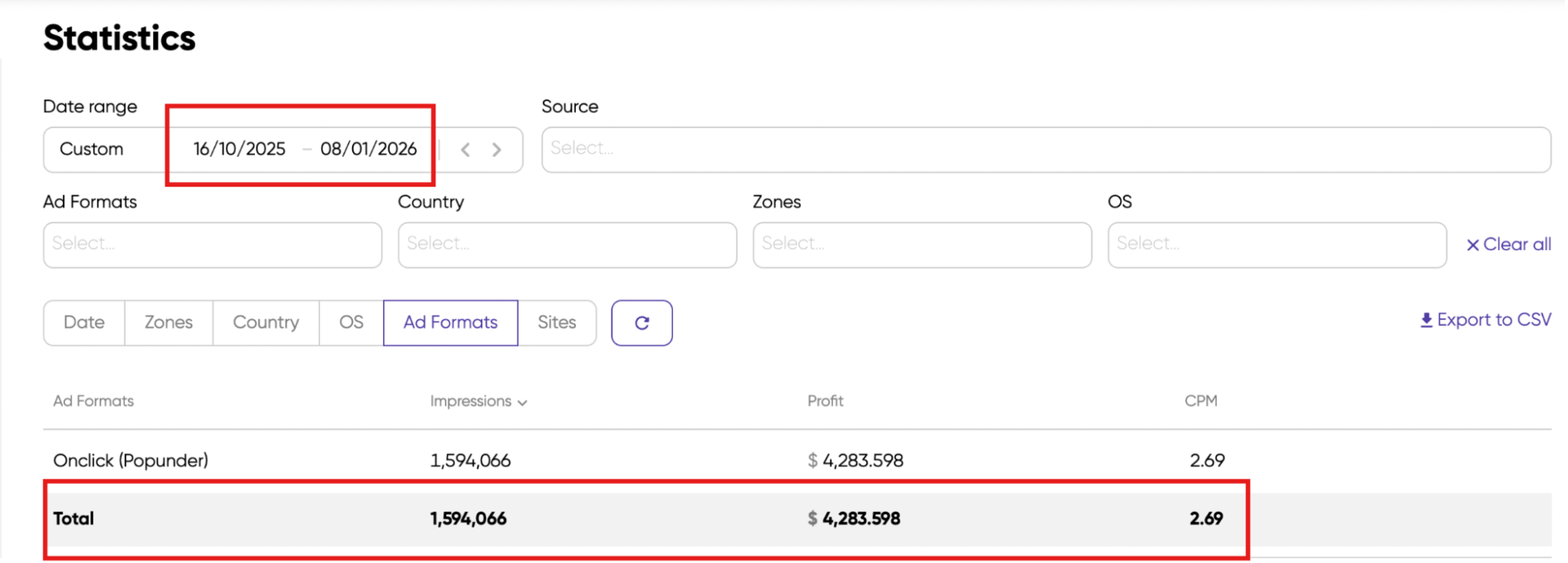Switch to the Zones grouping tab
The image size is (1568, 563).
(168, 322)
